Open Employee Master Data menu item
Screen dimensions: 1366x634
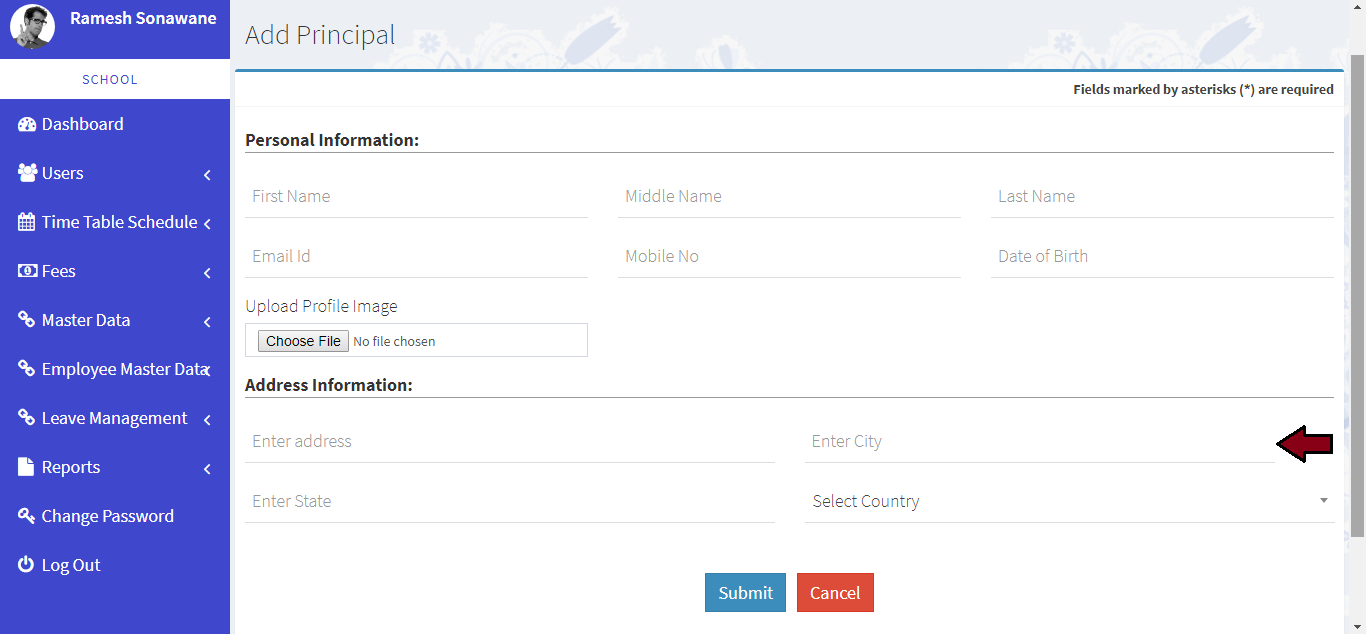click(123, 369)
